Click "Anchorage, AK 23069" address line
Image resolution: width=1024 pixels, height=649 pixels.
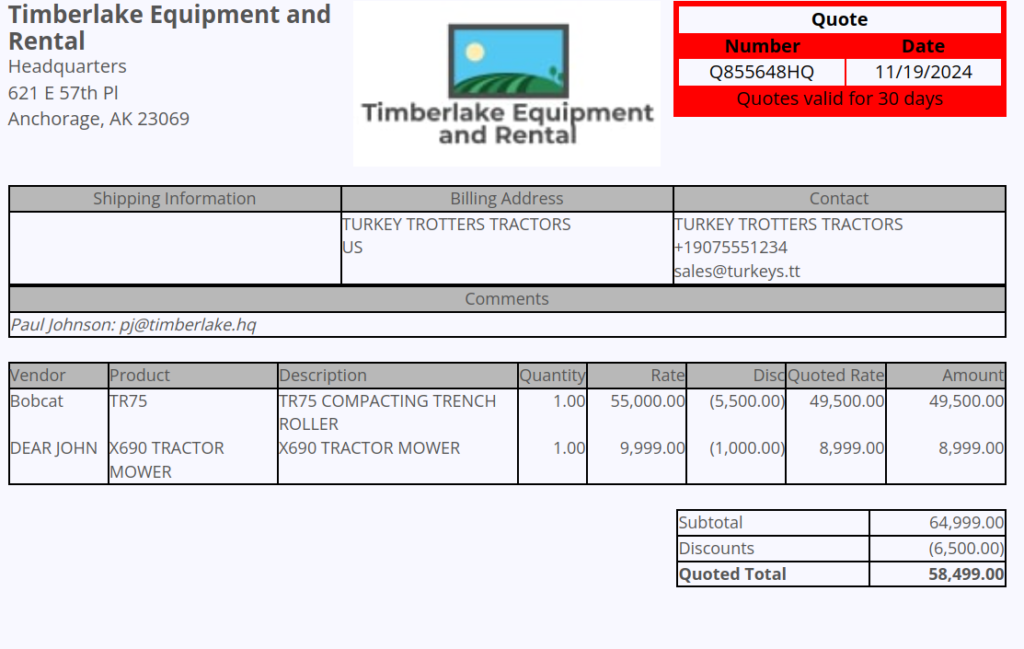[x=99, y=119]
